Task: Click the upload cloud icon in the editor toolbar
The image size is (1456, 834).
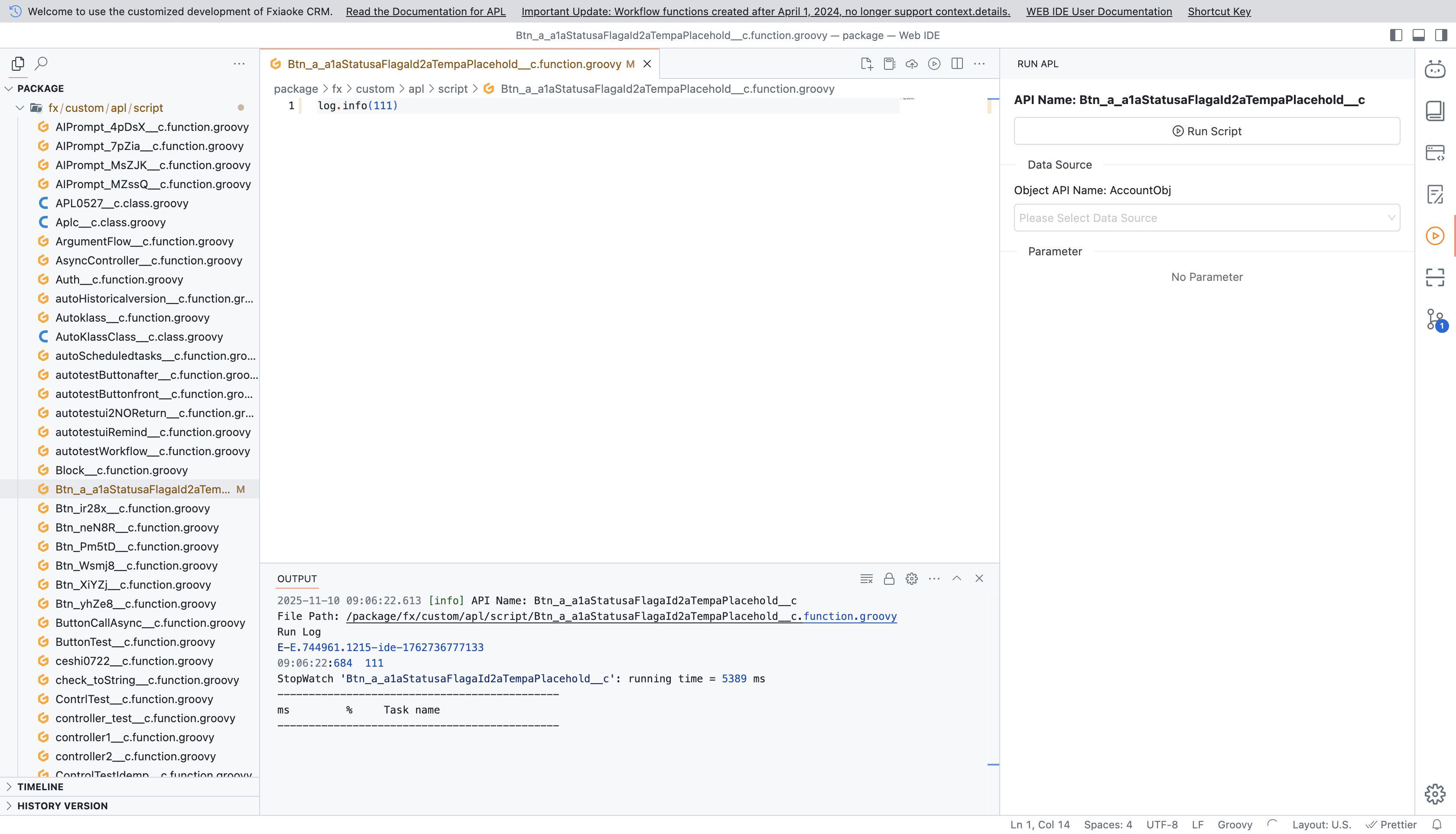Action: [911, 64]
